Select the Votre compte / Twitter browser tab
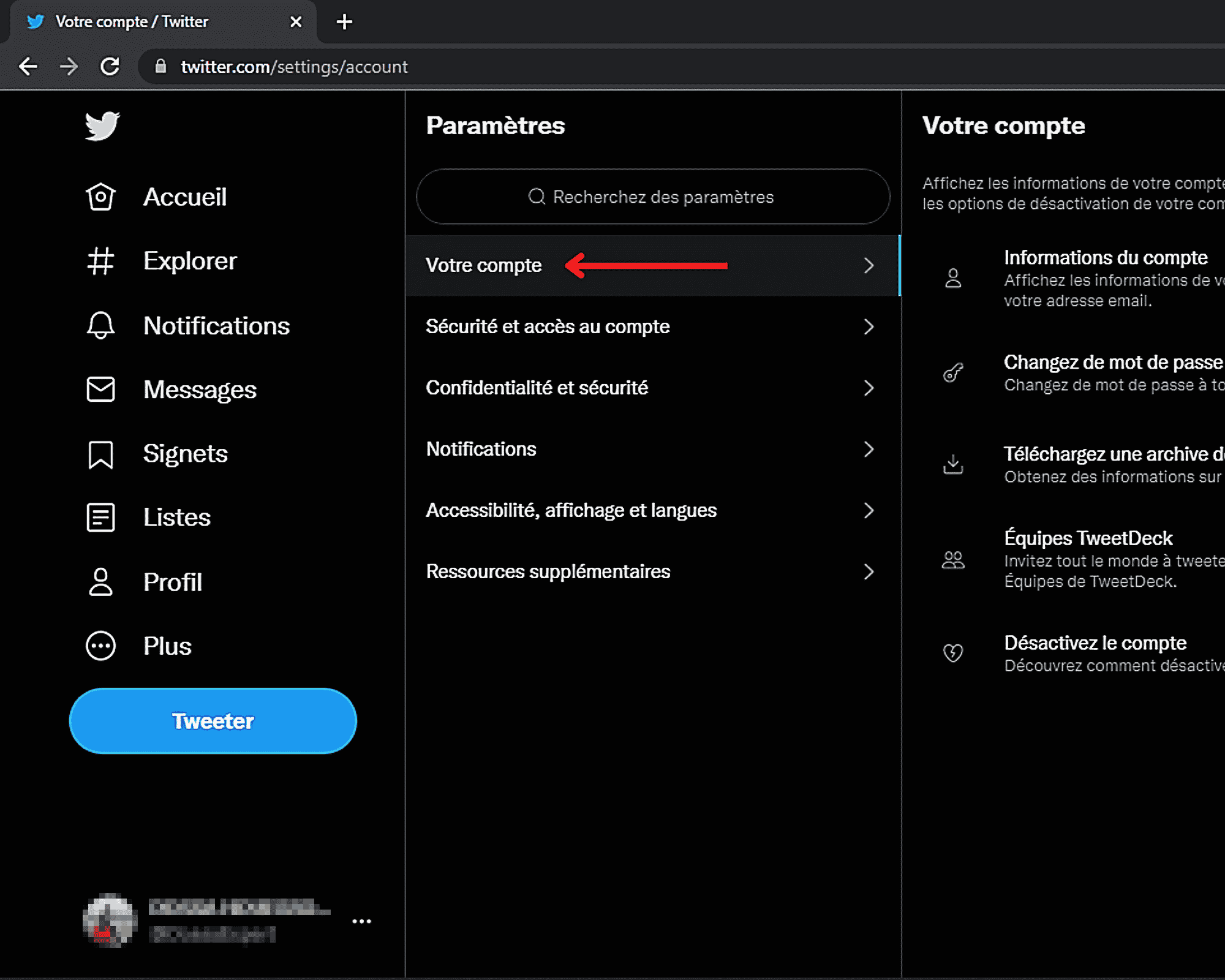Viewport: 1225px width, 980px height. [x=163, y=22]
